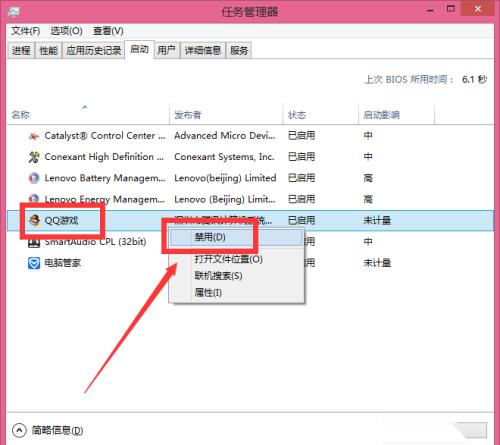500x445 pixels.
Task: Switch to the 详细信息 tab
Action: 203,51
